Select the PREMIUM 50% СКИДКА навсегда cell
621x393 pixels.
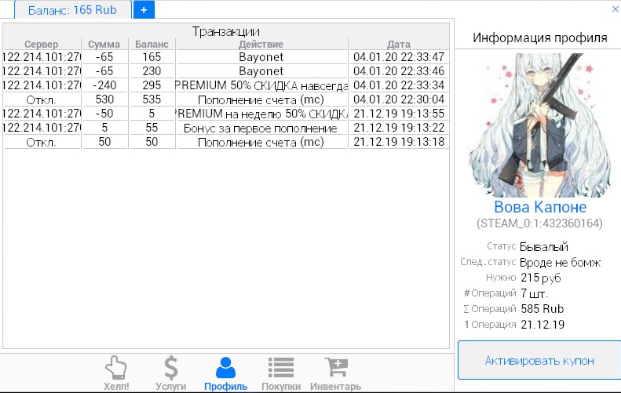[261, 85]
